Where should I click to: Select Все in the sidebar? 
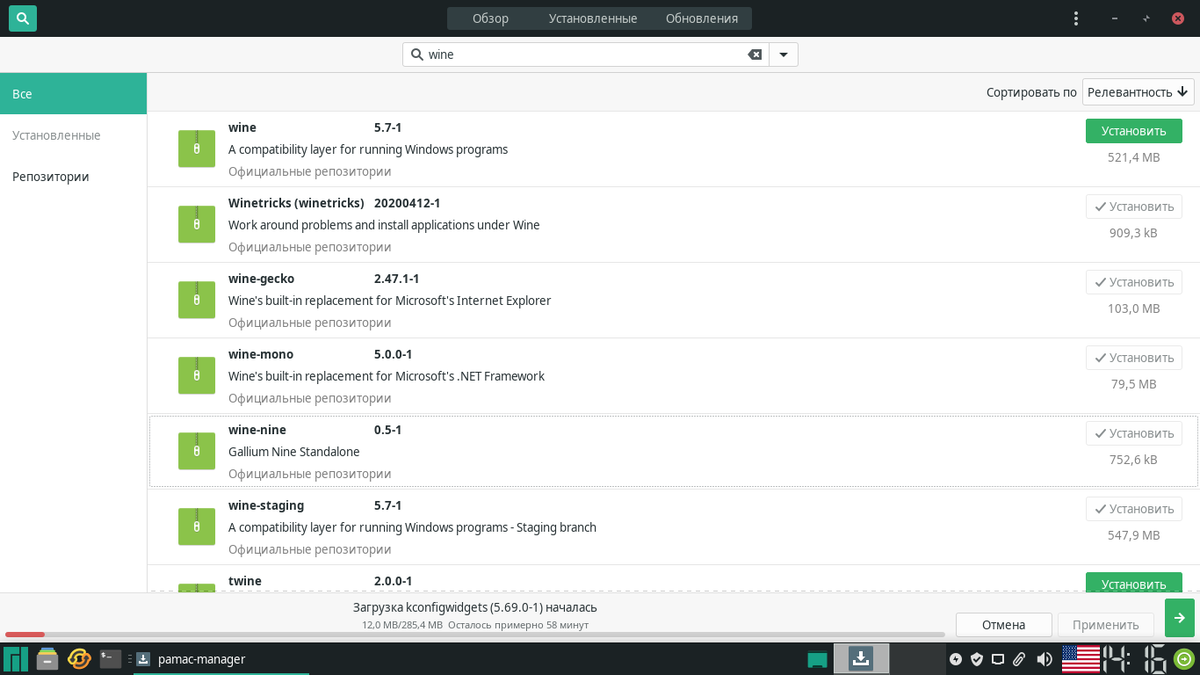point(73,94)
